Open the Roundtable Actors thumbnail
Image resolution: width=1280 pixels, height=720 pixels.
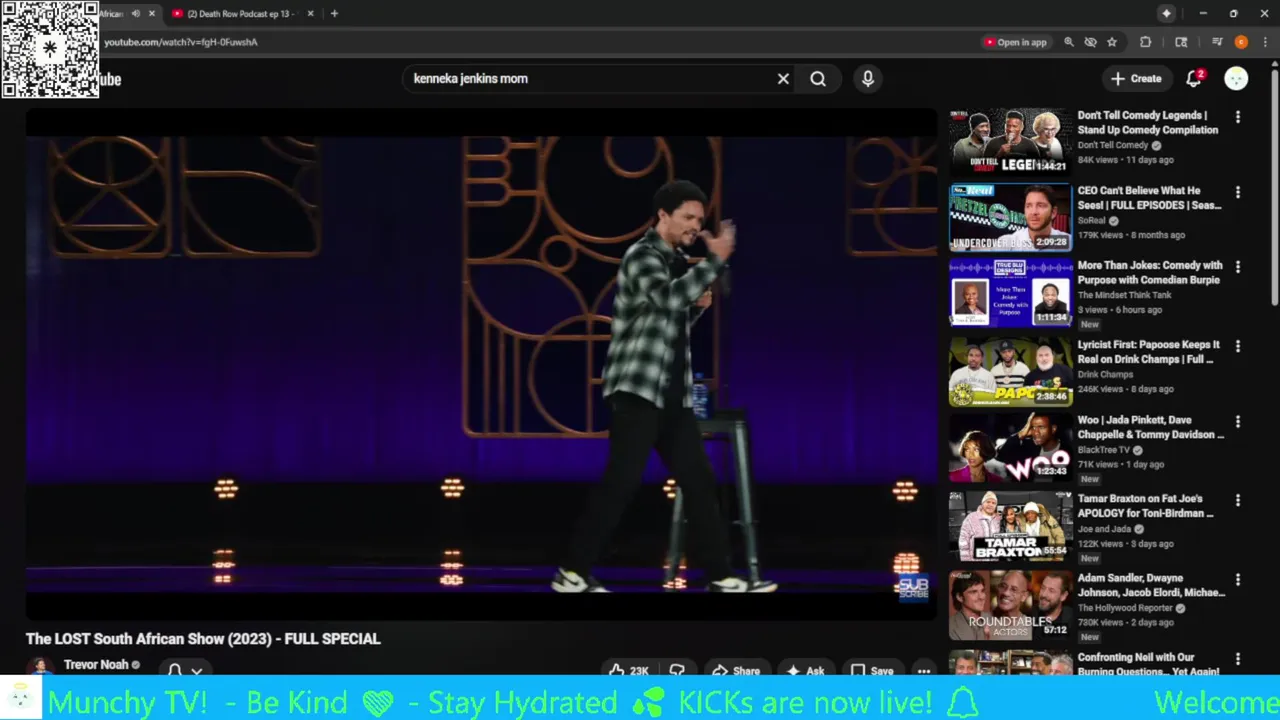1010,605
